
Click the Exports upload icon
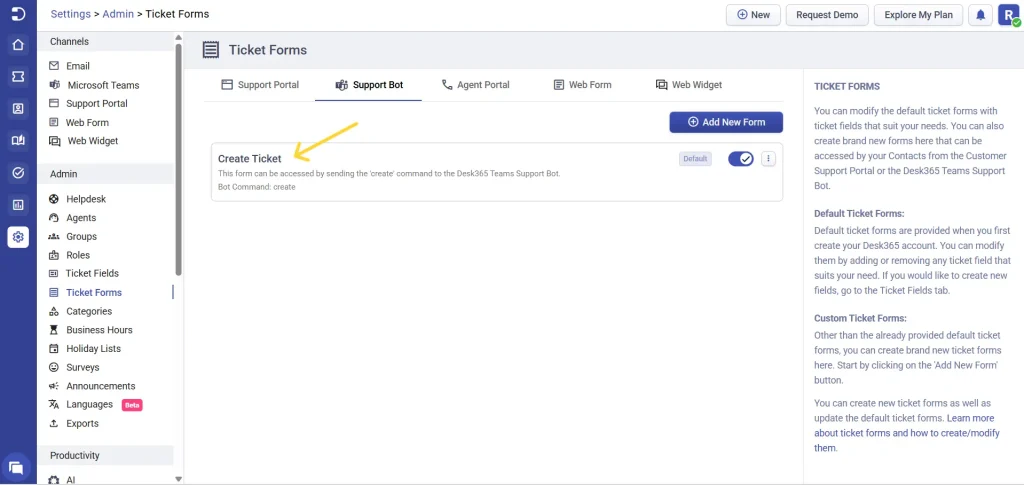54,424
